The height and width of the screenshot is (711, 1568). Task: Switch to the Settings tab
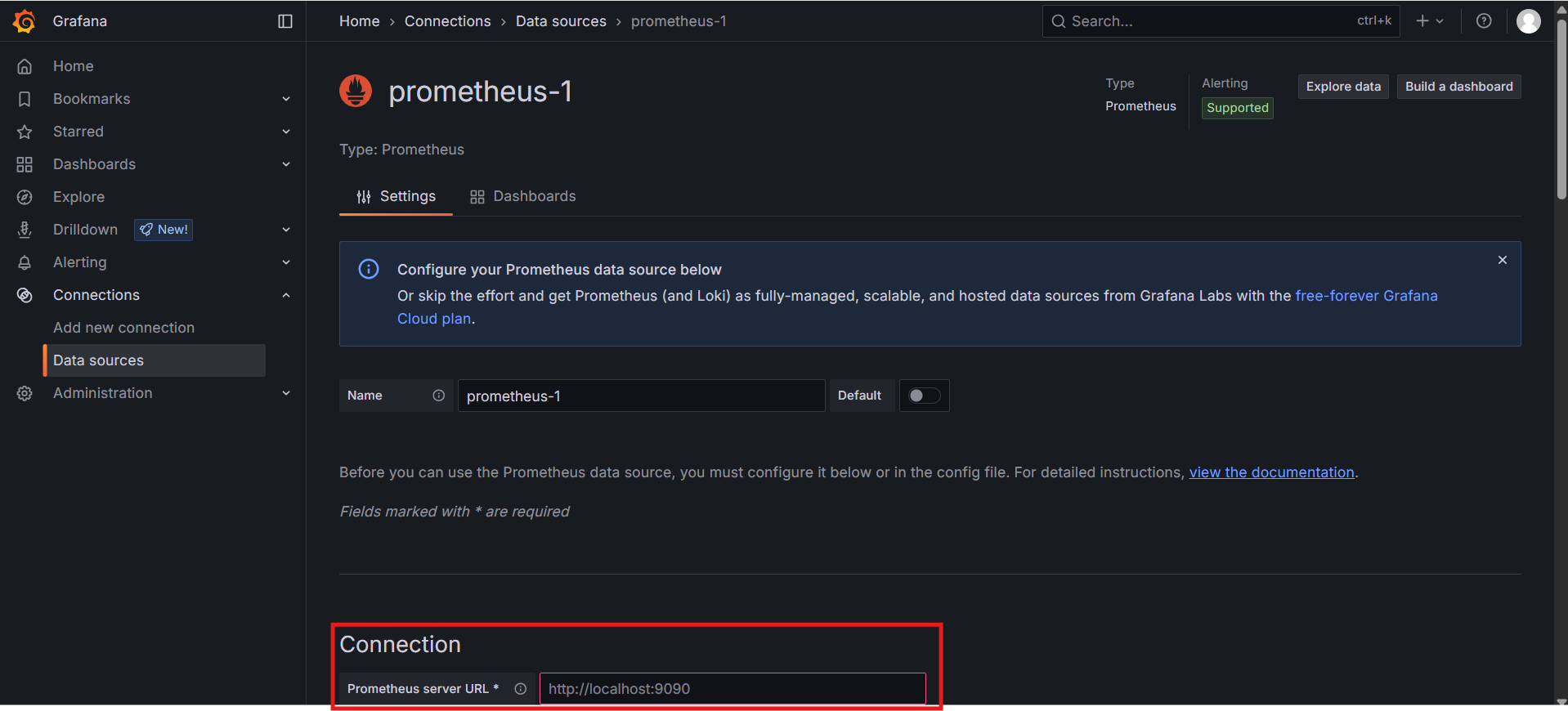click(396, 196)
